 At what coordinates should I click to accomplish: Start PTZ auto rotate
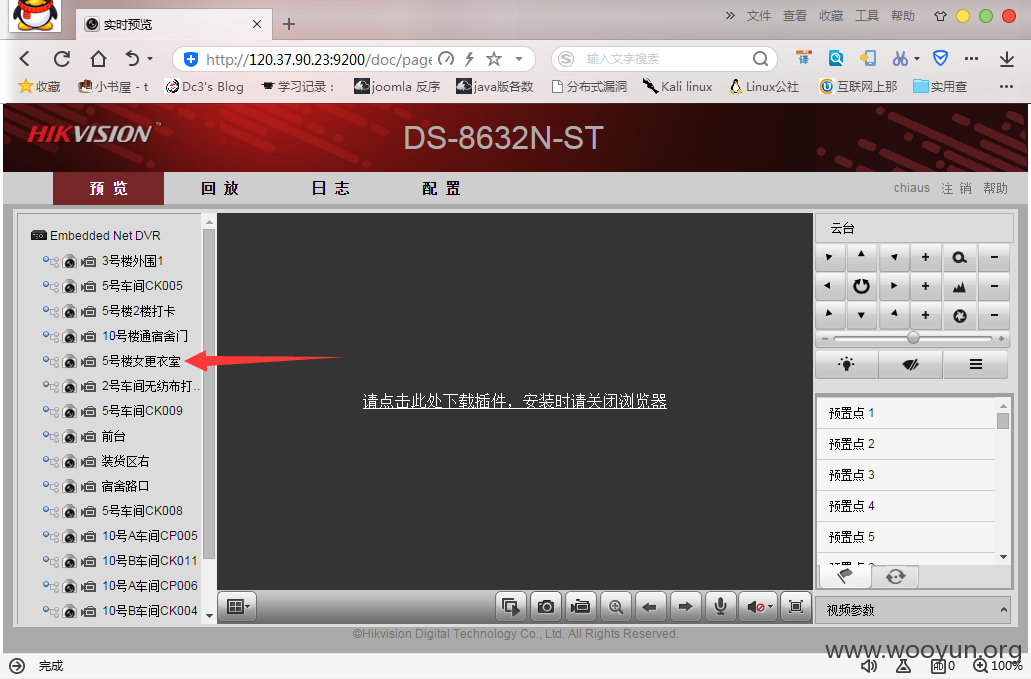tap(861, 286)
